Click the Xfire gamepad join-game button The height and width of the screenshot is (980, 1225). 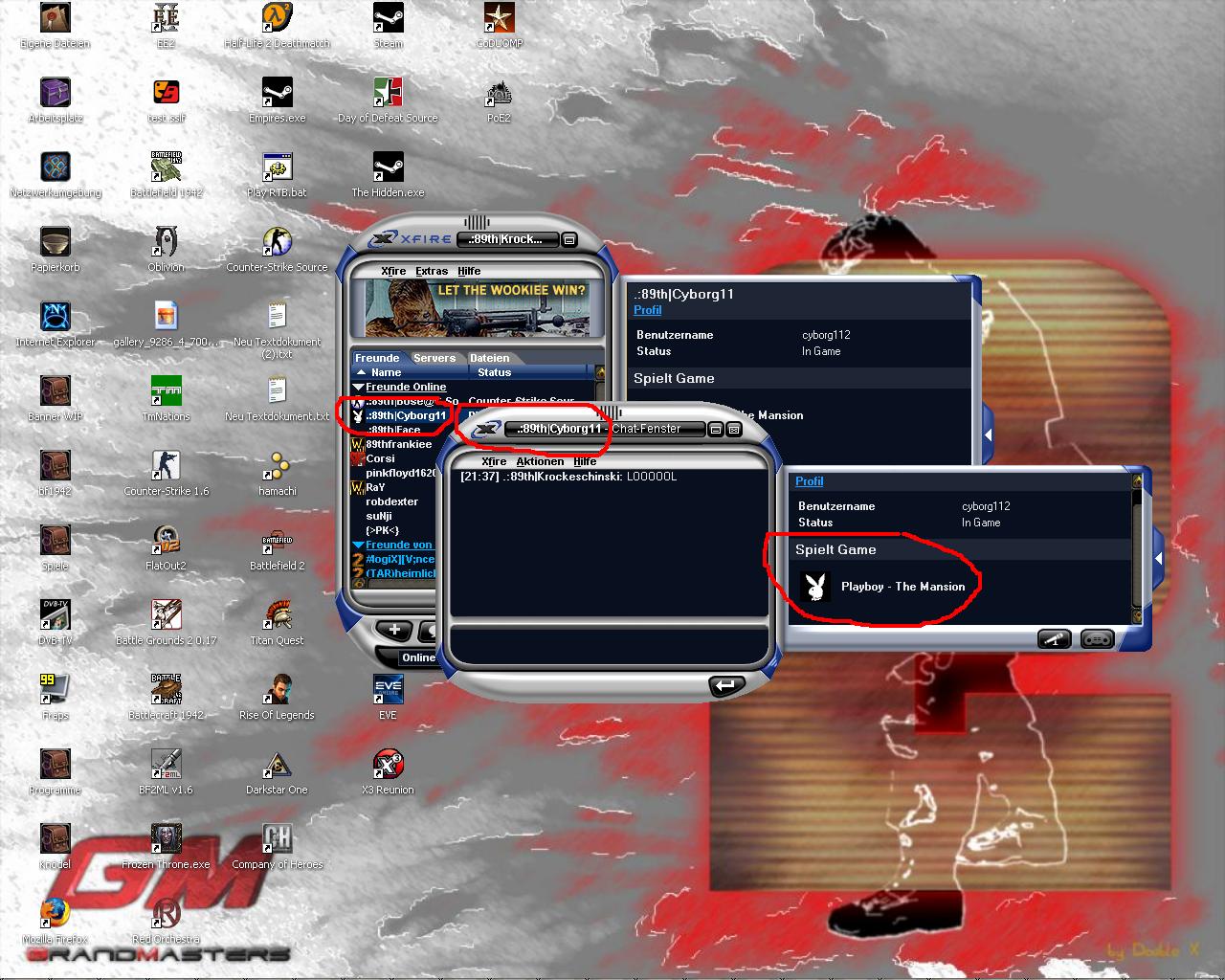1097,639
